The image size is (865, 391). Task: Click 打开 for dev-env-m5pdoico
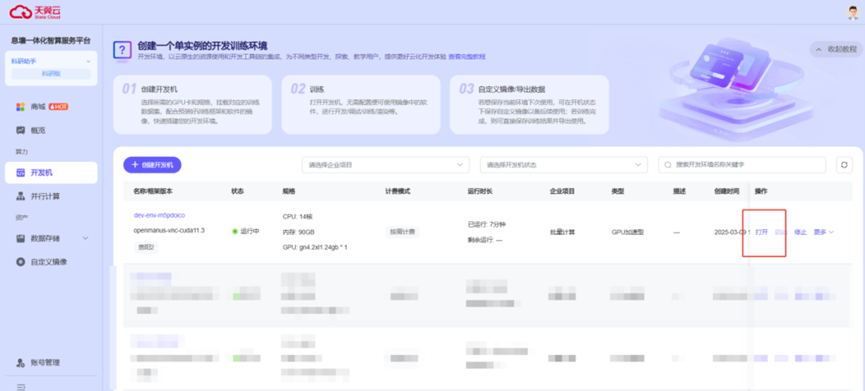click(762, 232)
